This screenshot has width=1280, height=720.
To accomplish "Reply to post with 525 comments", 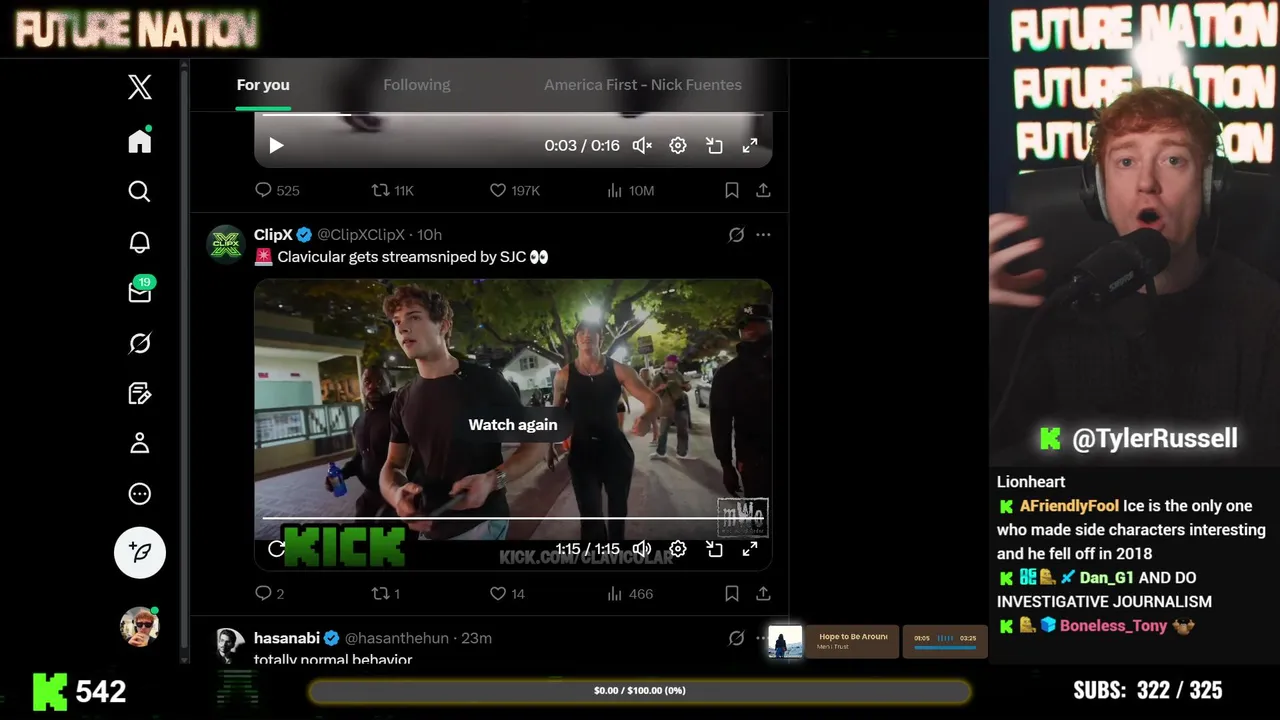I will pos(277,190).
